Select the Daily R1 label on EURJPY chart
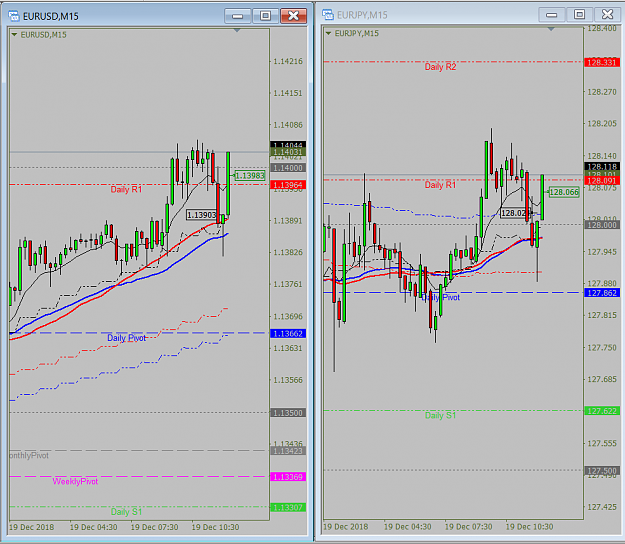 (440, 185)
